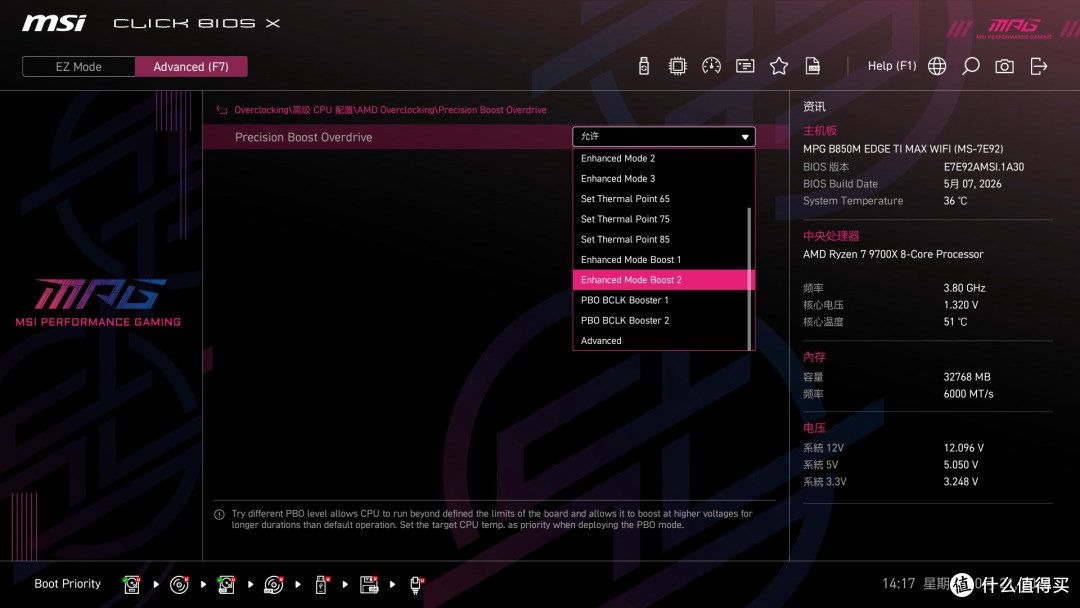Click the 6000 MT/s memory frequency value

(x=968, y=394)
